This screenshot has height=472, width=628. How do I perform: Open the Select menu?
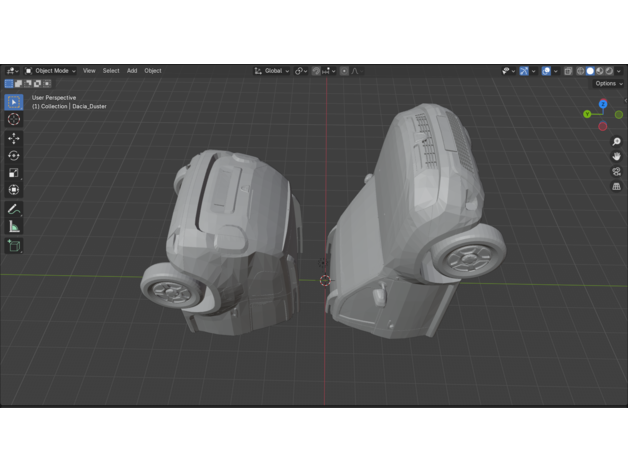coord(110,71)
